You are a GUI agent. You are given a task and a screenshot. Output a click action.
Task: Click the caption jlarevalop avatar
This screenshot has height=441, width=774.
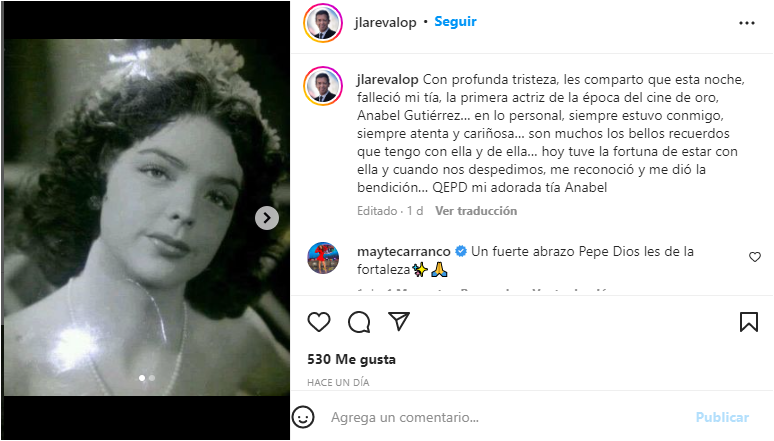(x=323, y=86)
